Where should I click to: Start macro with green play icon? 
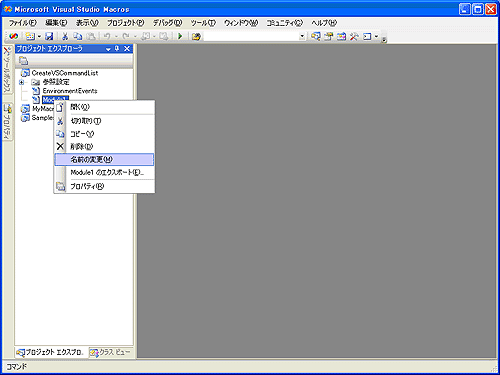coord(180,36)
